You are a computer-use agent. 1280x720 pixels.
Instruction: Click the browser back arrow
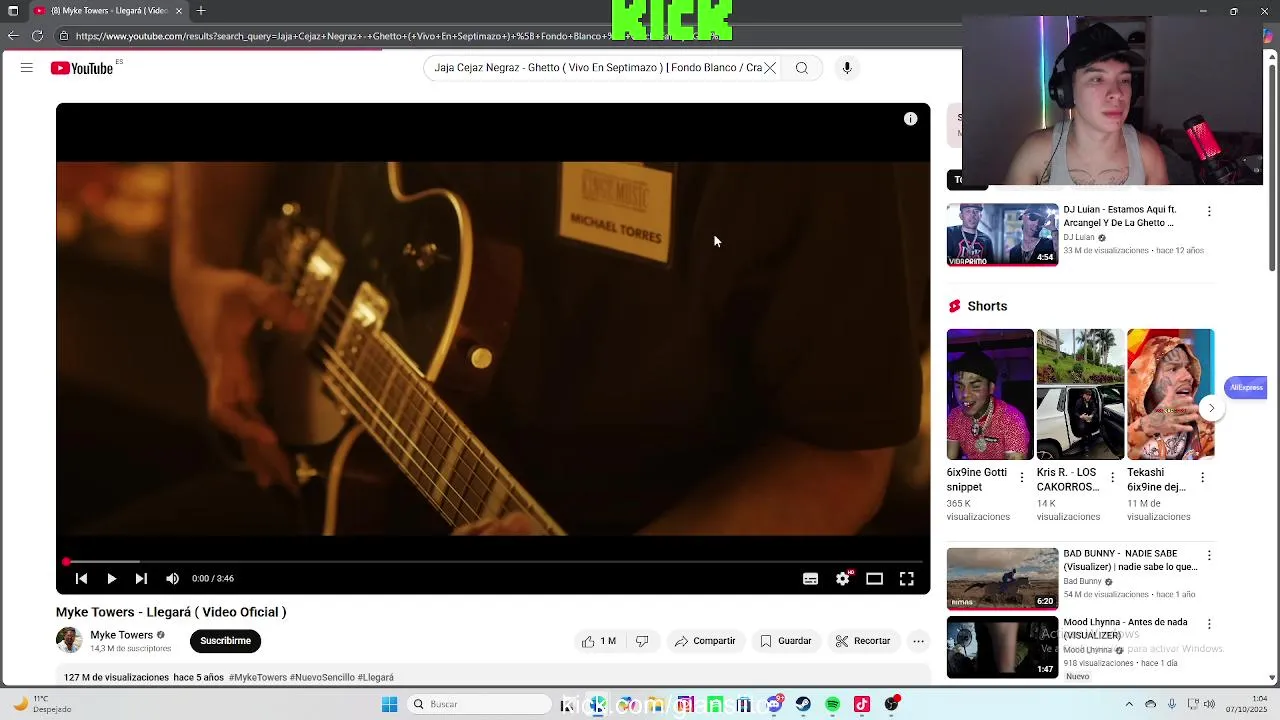12,36
